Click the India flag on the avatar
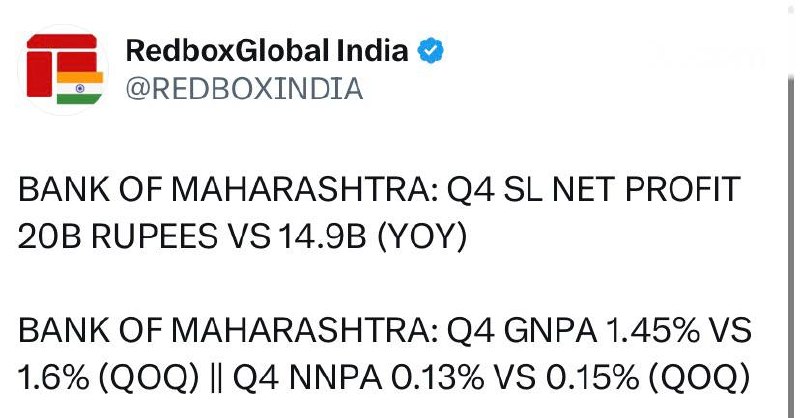 (x=80, y=87)
